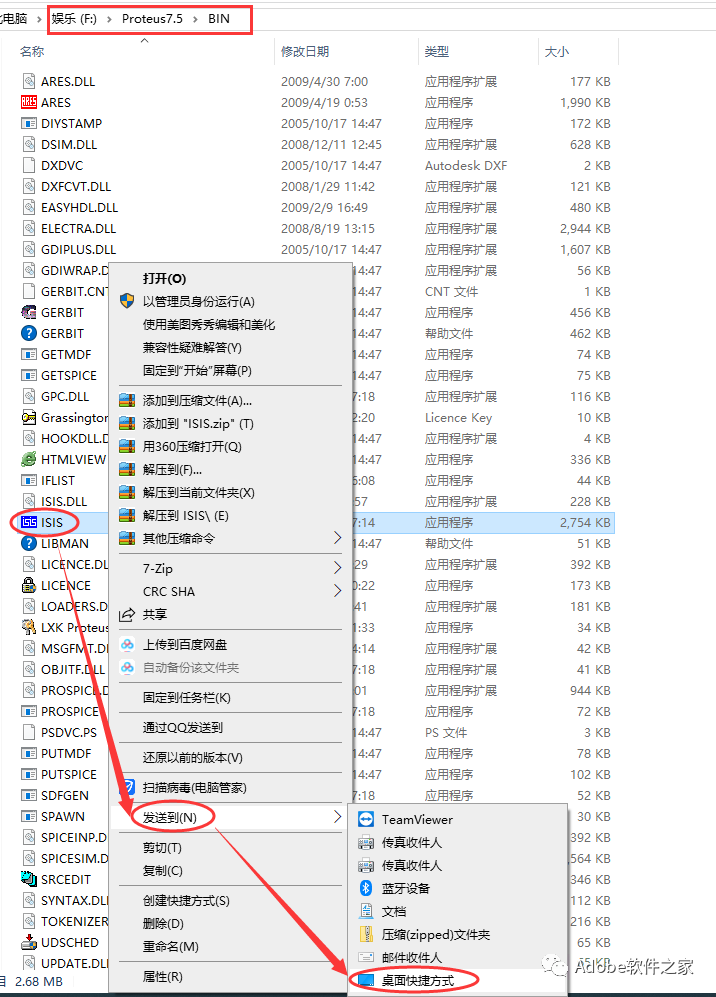716x997 pixels.
Task: Click the shield icon for 以管理员身份运行
Action: tap(127, 301)
